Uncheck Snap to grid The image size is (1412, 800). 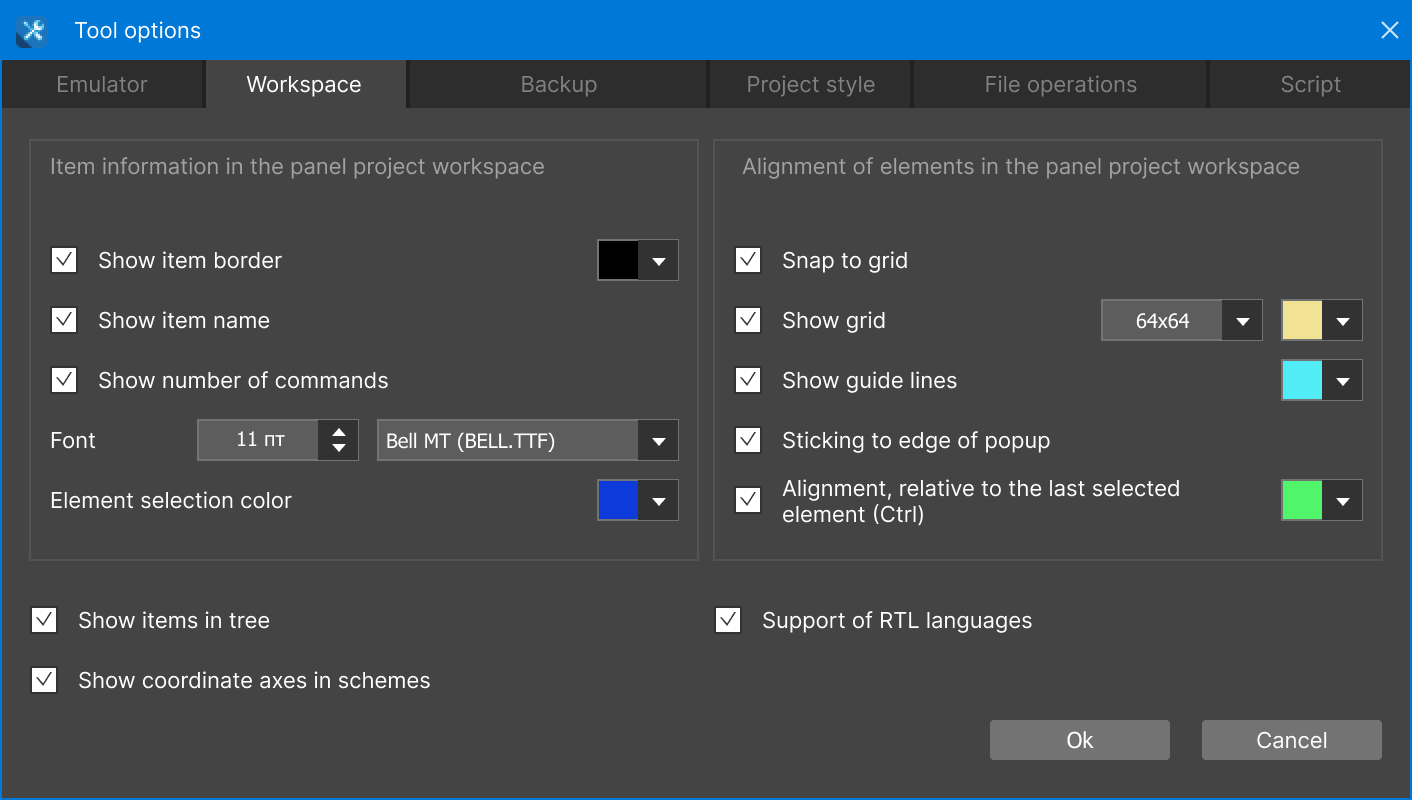click(748, 260)
